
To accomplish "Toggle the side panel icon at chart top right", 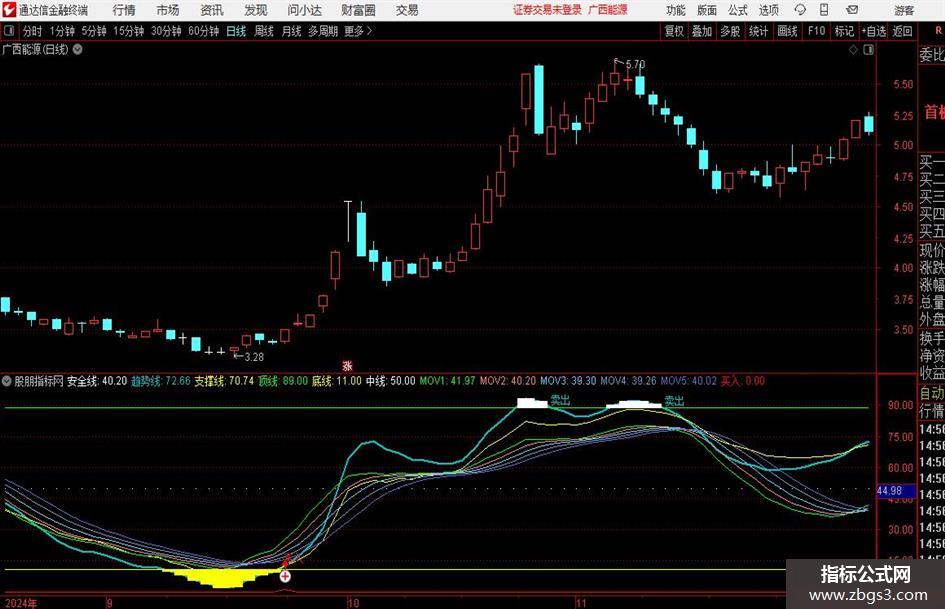I will pos(868,50).
